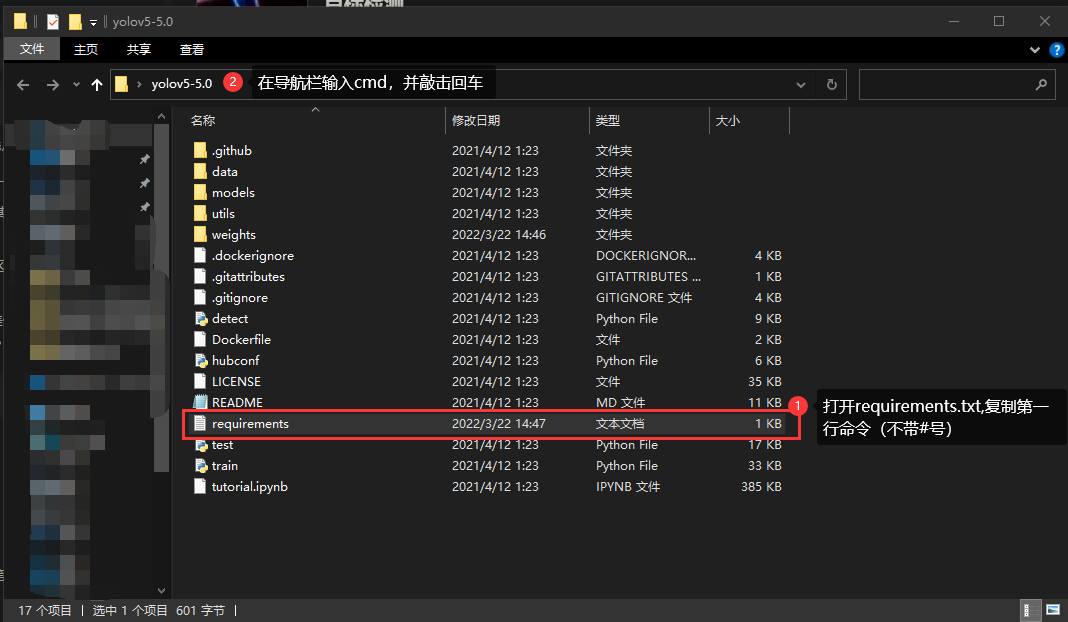1068x622 pixels.
Task: Switch to large icons view layout
Action: point(1053,610)
